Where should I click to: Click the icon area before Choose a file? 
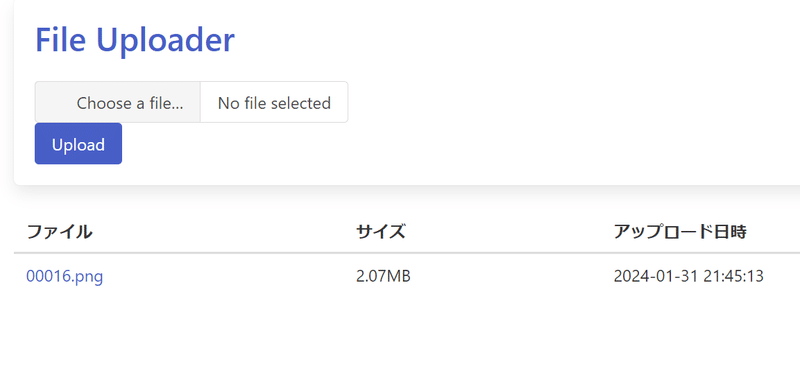click(57, 103)
